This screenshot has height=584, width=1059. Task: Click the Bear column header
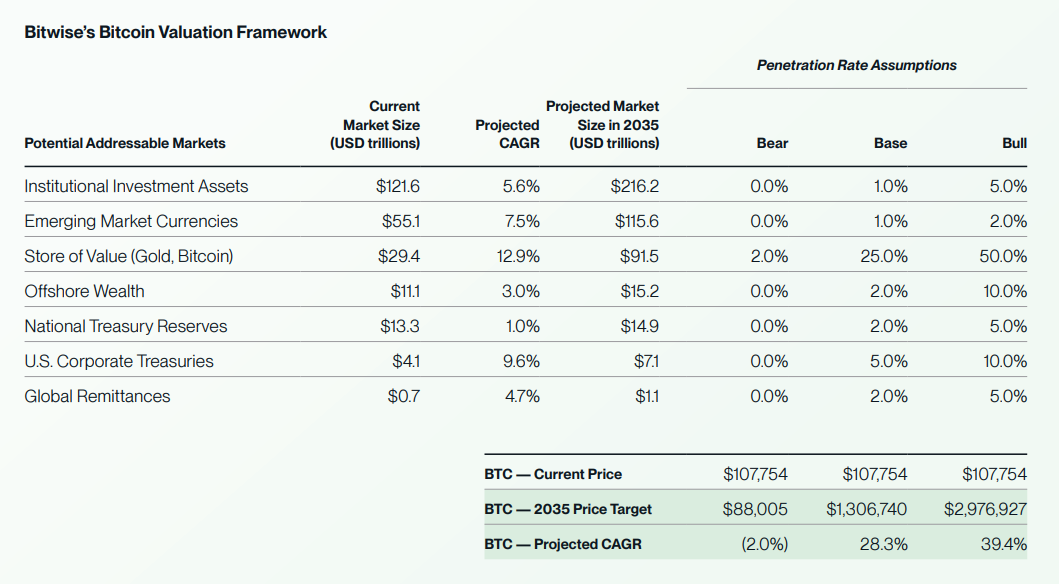coord(772,143)
